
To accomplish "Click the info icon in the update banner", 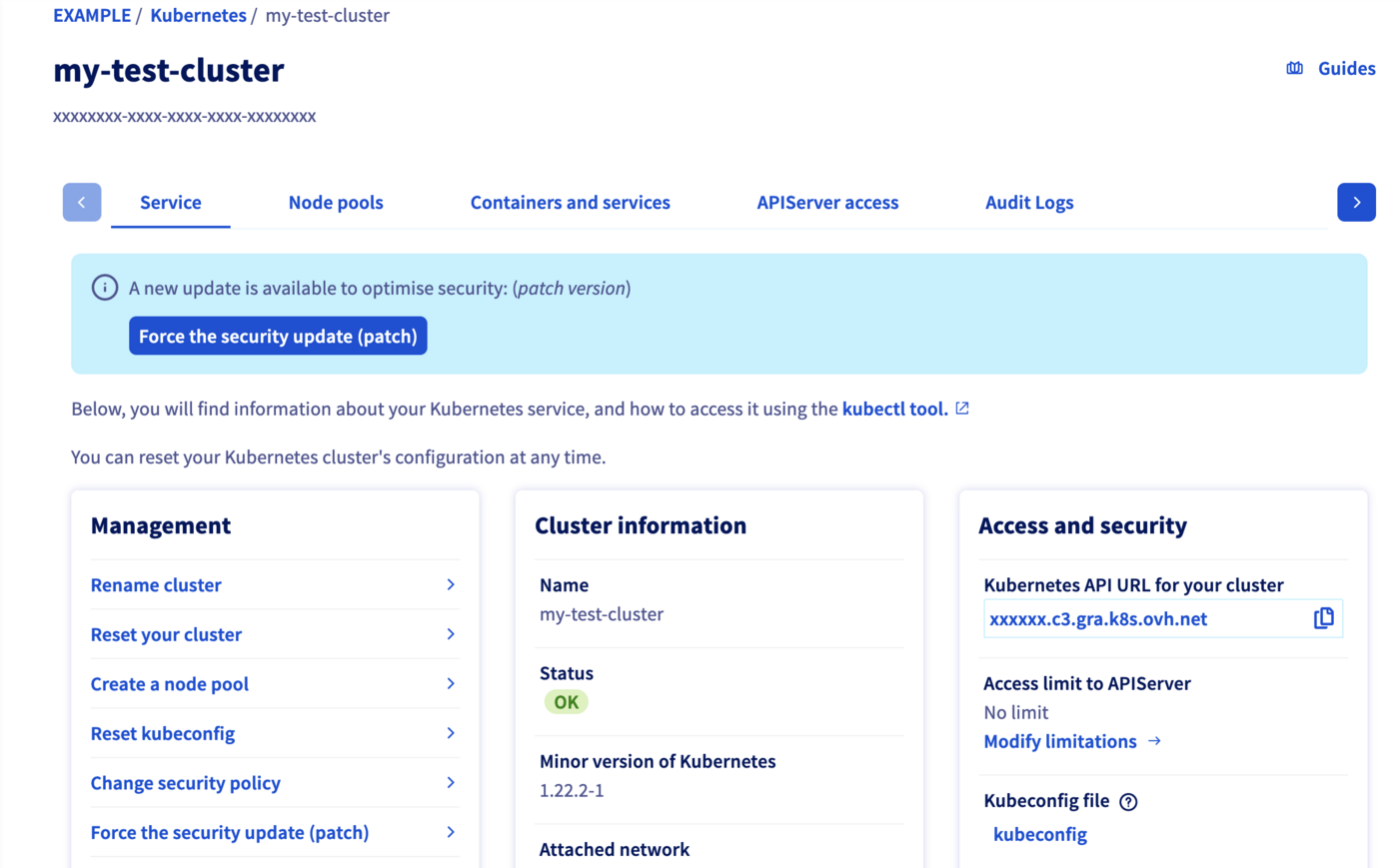I will [x=104, y=287].
